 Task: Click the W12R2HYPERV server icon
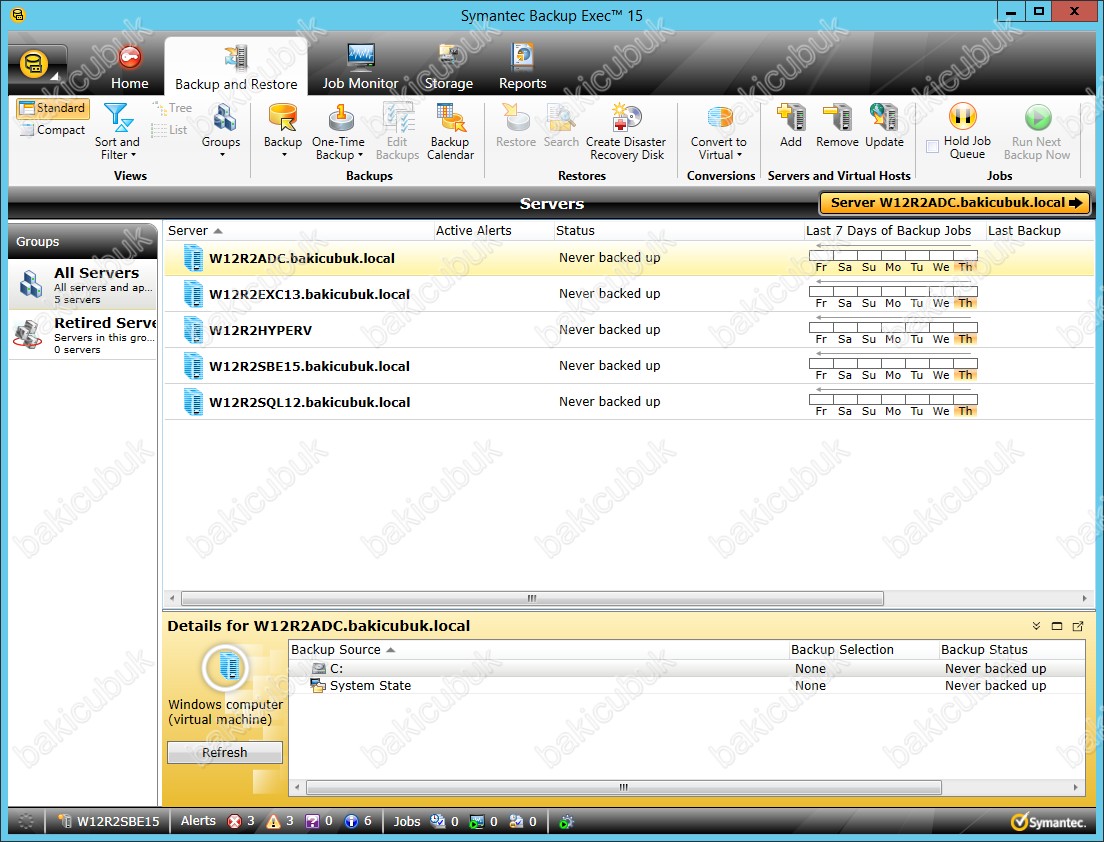click(x=193, y=329)
